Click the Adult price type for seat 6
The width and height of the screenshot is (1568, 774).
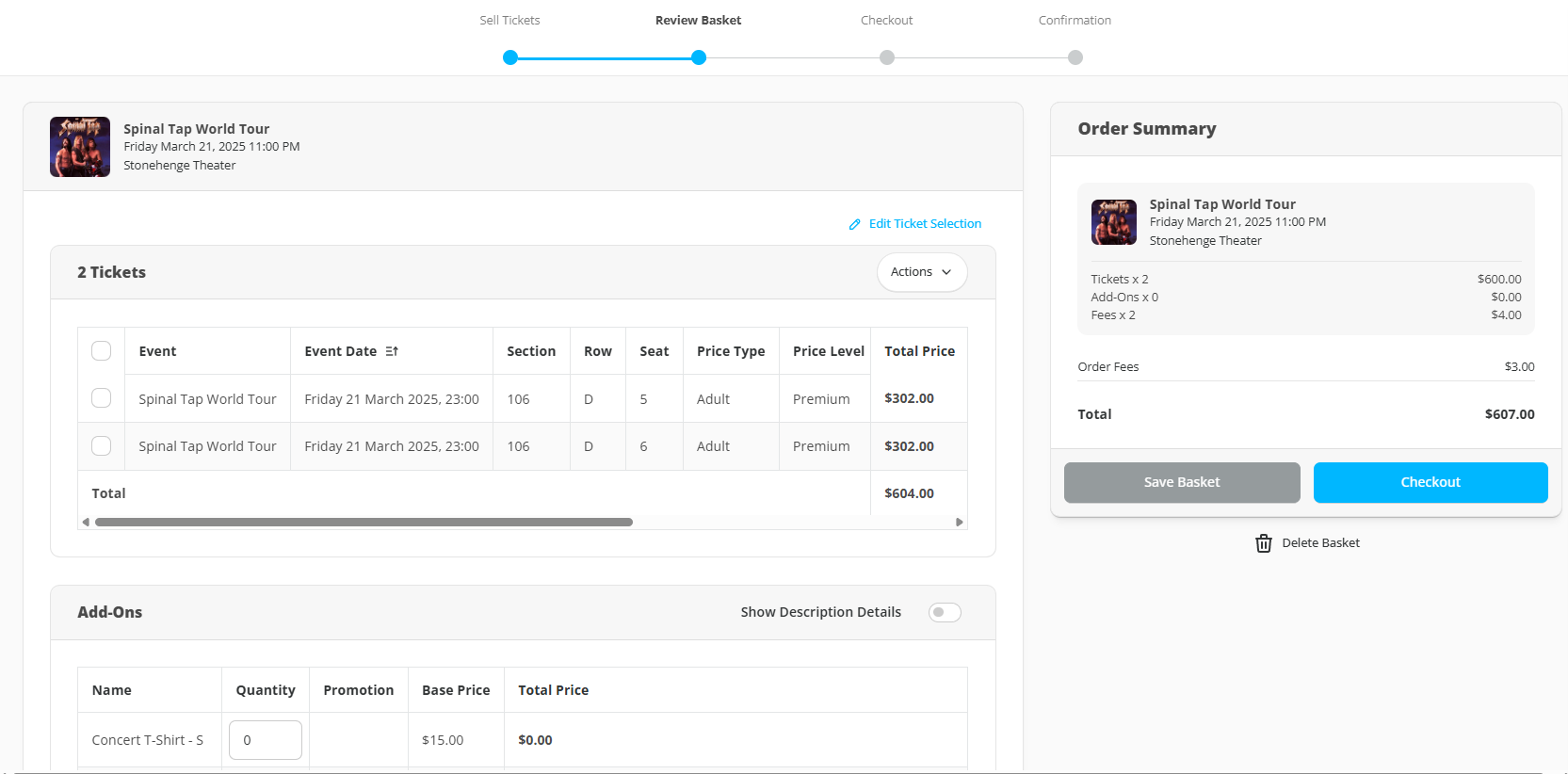(713, 446)
